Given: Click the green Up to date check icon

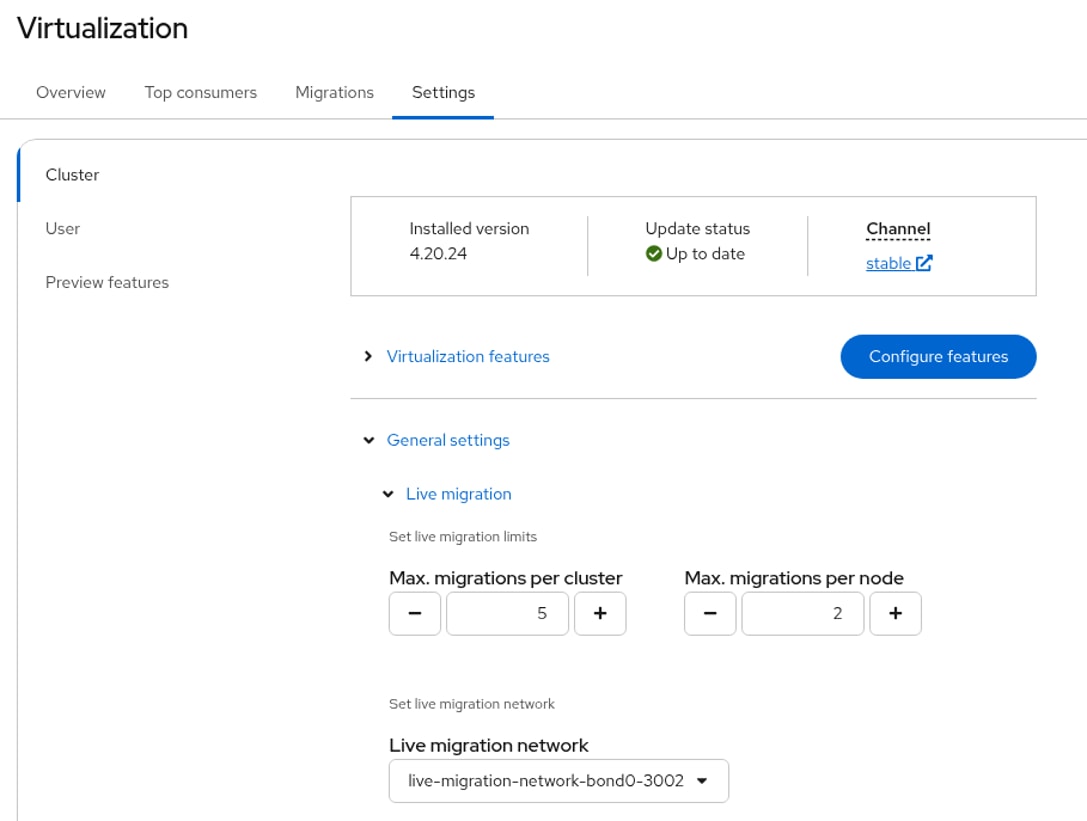Looking at the screenshot, I should click(x=653, y=254).
